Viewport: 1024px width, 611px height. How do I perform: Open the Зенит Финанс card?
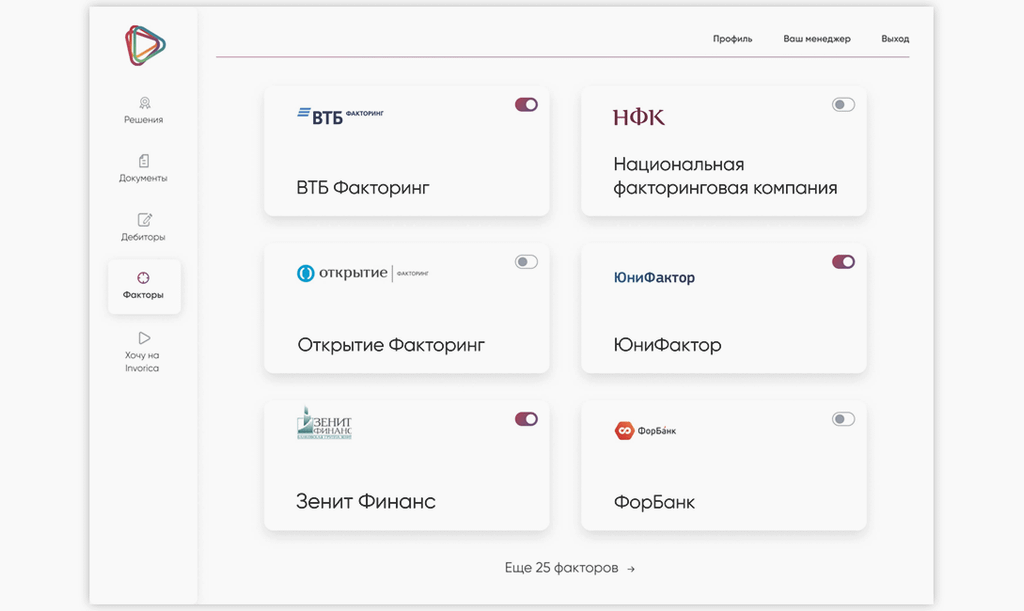coord(407,465)
